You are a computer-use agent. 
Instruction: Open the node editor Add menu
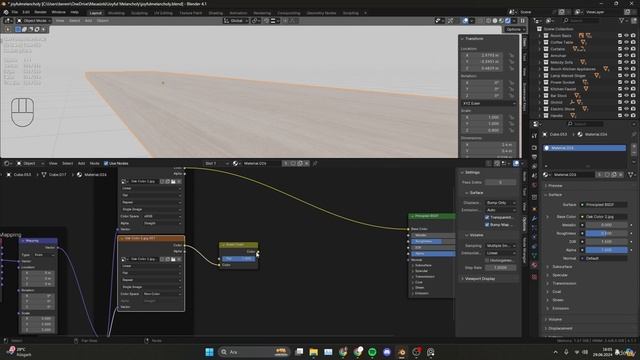81,163
